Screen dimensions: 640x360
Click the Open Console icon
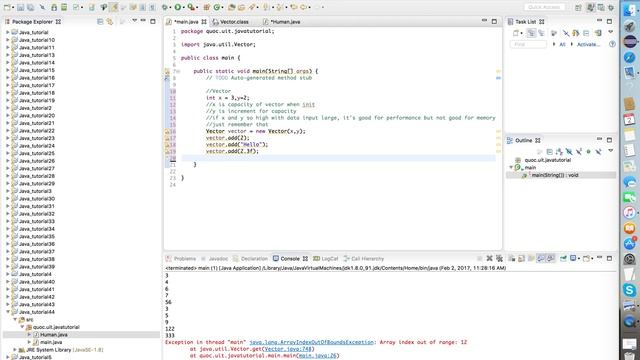[586, 258]
